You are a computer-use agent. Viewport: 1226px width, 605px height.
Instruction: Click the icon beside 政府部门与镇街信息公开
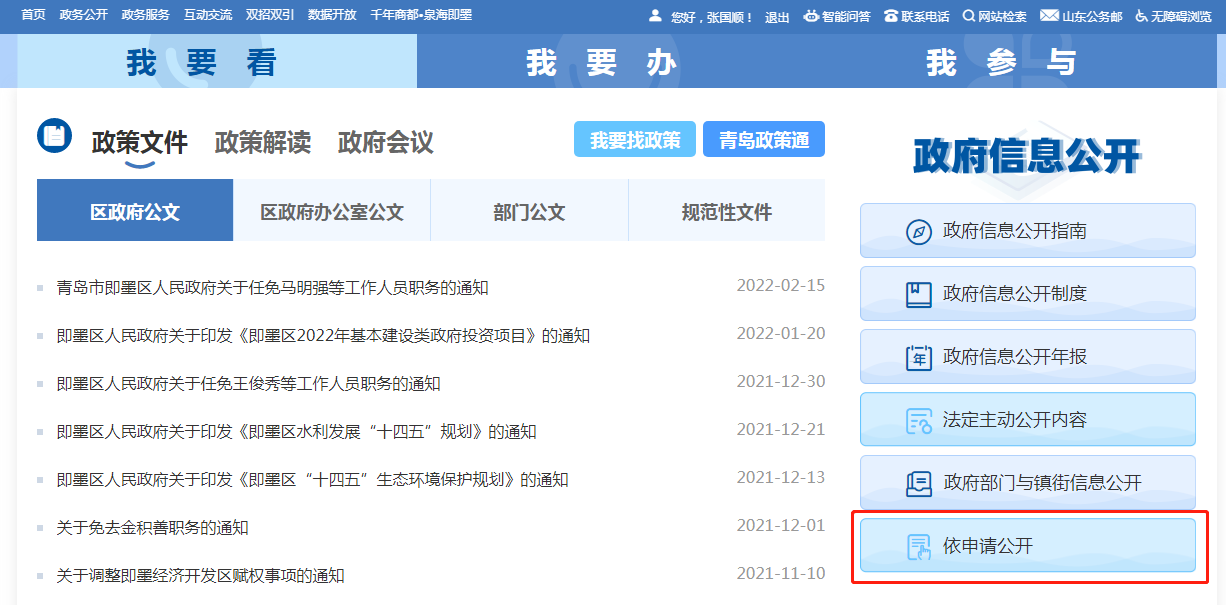coord(918,483)
